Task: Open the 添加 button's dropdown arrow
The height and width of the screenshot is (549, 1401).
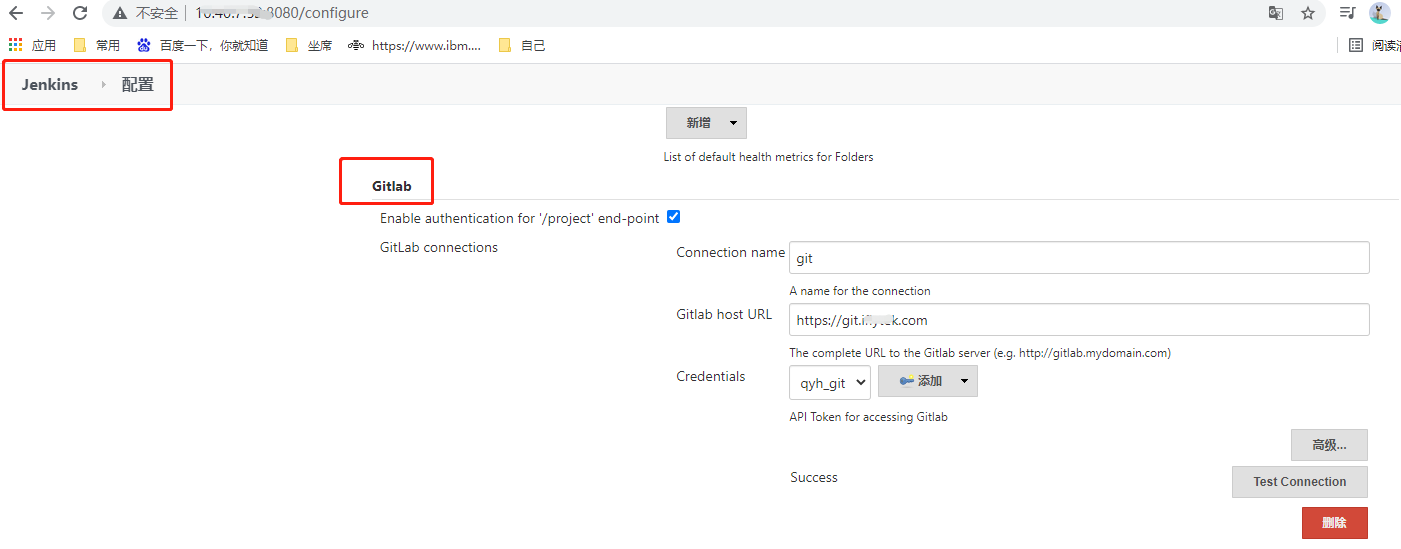Action: pyautogui.click(x=965, y=381)
